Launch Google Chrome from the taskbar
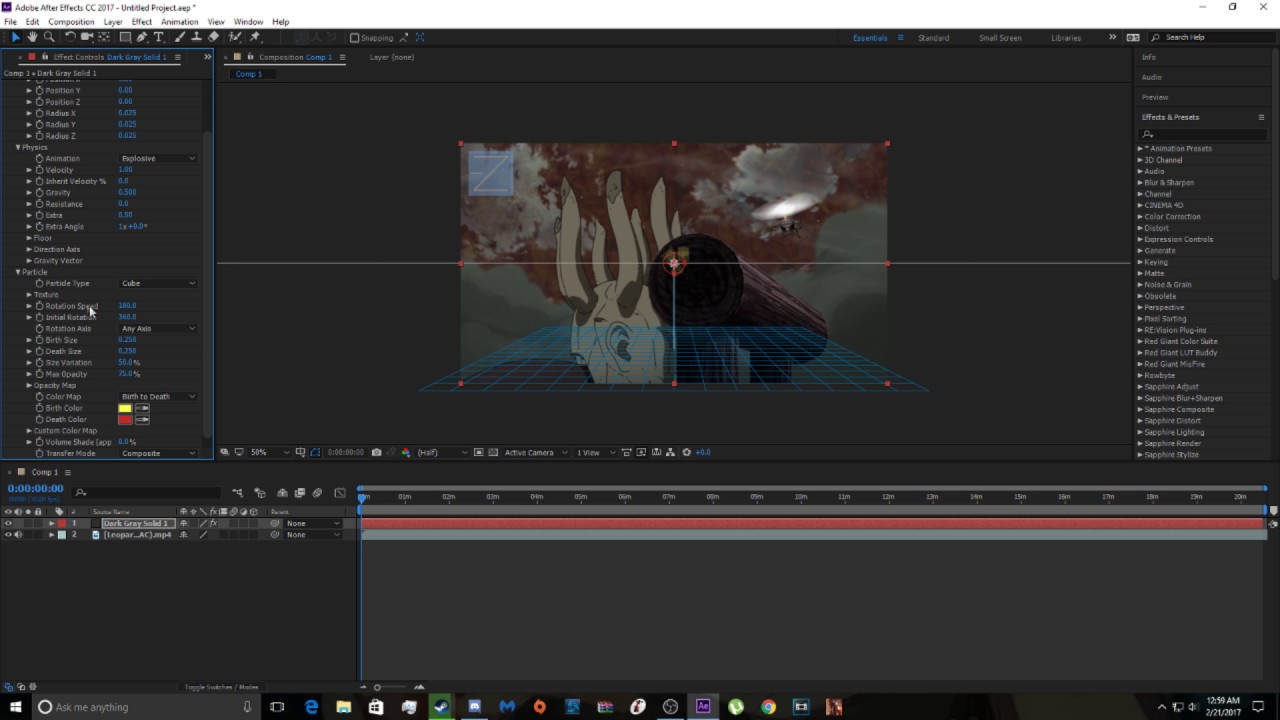 tap(768, 707)
